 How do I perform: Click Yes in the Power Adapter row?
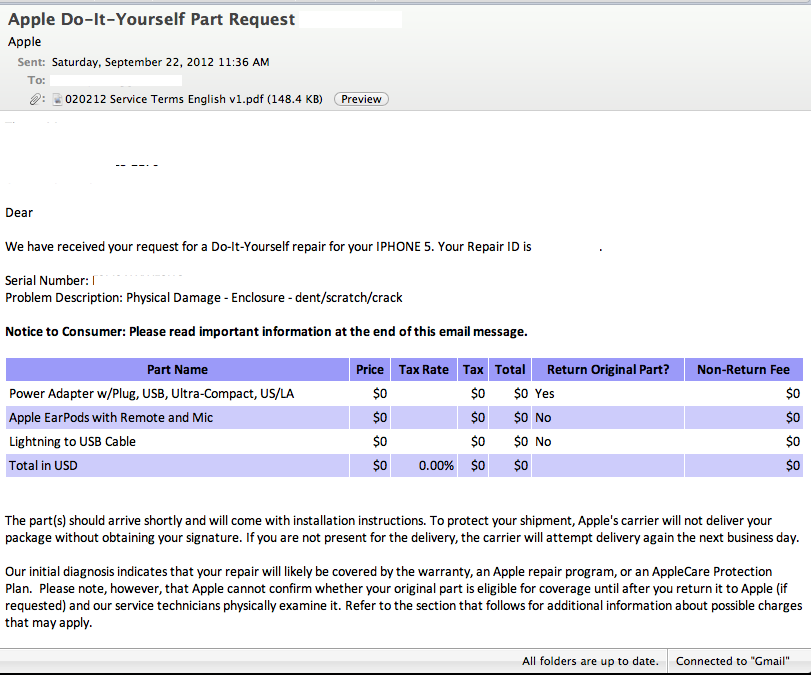544,394
